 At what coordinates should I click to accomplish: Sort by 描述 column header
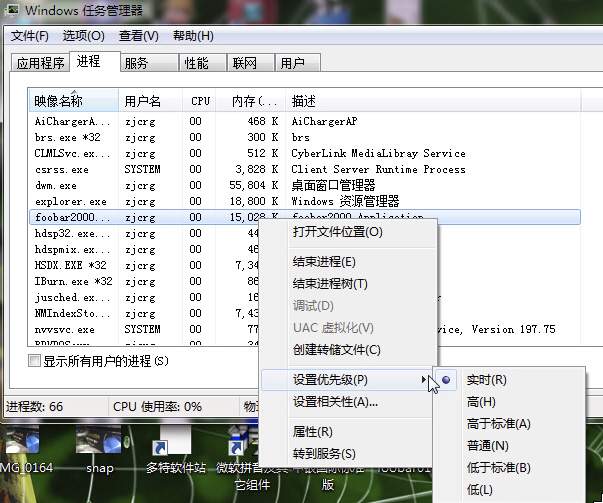point(433,101)
